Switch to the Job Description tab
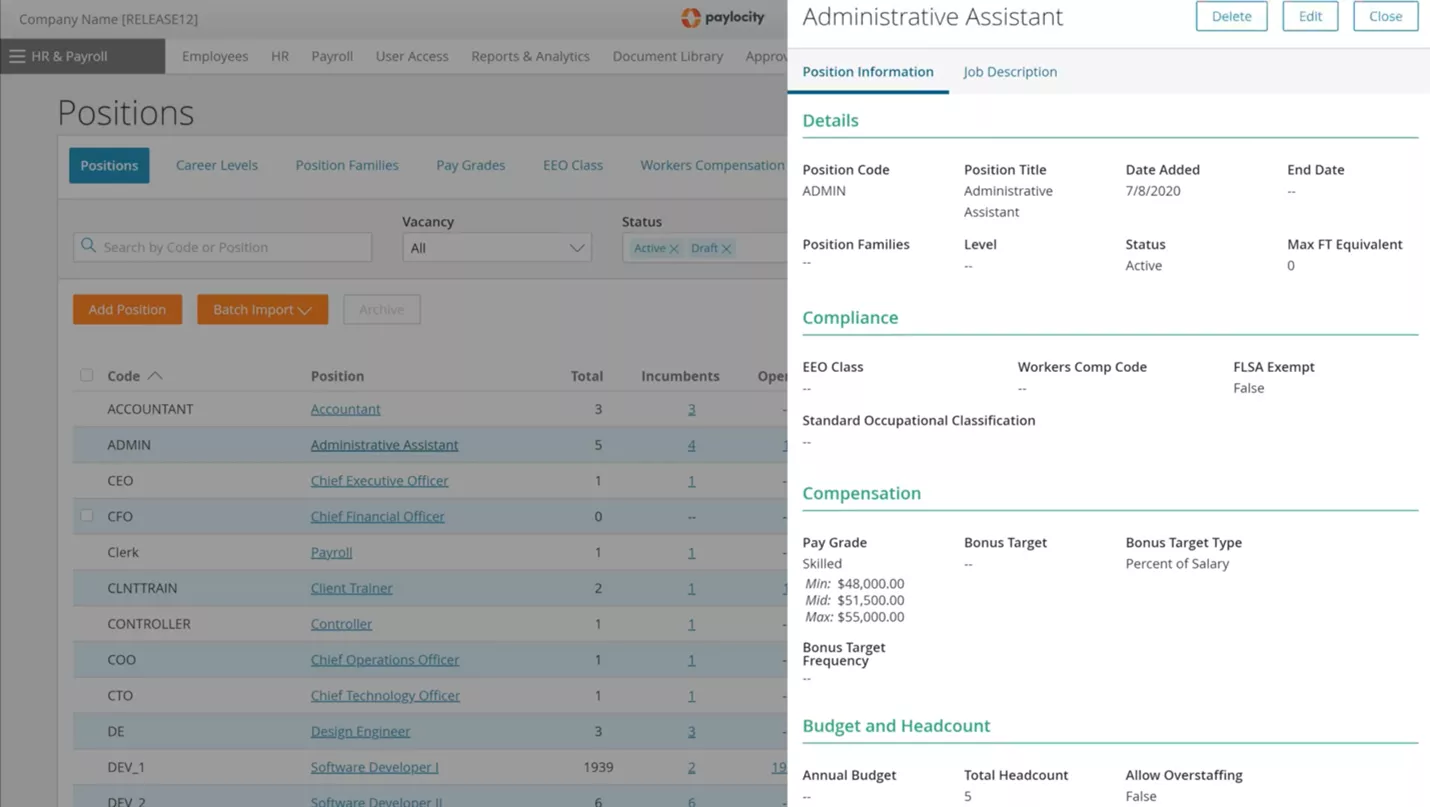 (1009, 72)
